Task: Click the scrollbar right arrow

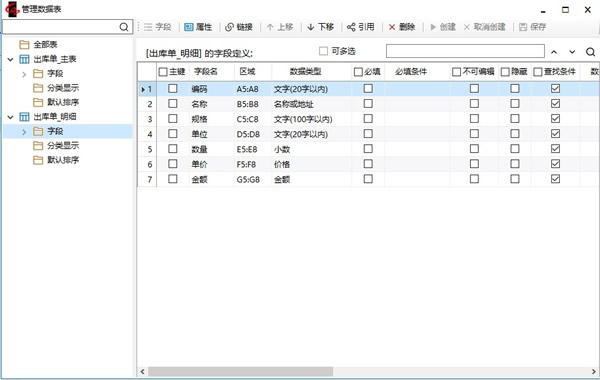Action: point(593,372)
